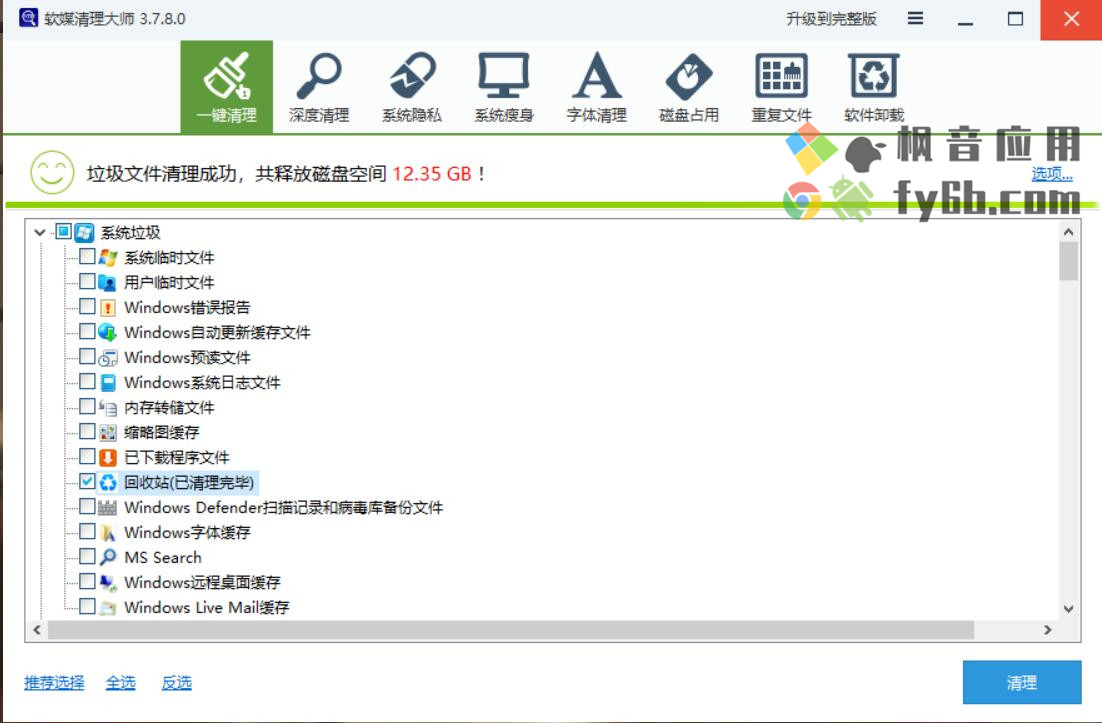This screenshot has height=723, width=1102.
Task: Click the 反选 invert selection link
Action: click(x=176, y=682)
